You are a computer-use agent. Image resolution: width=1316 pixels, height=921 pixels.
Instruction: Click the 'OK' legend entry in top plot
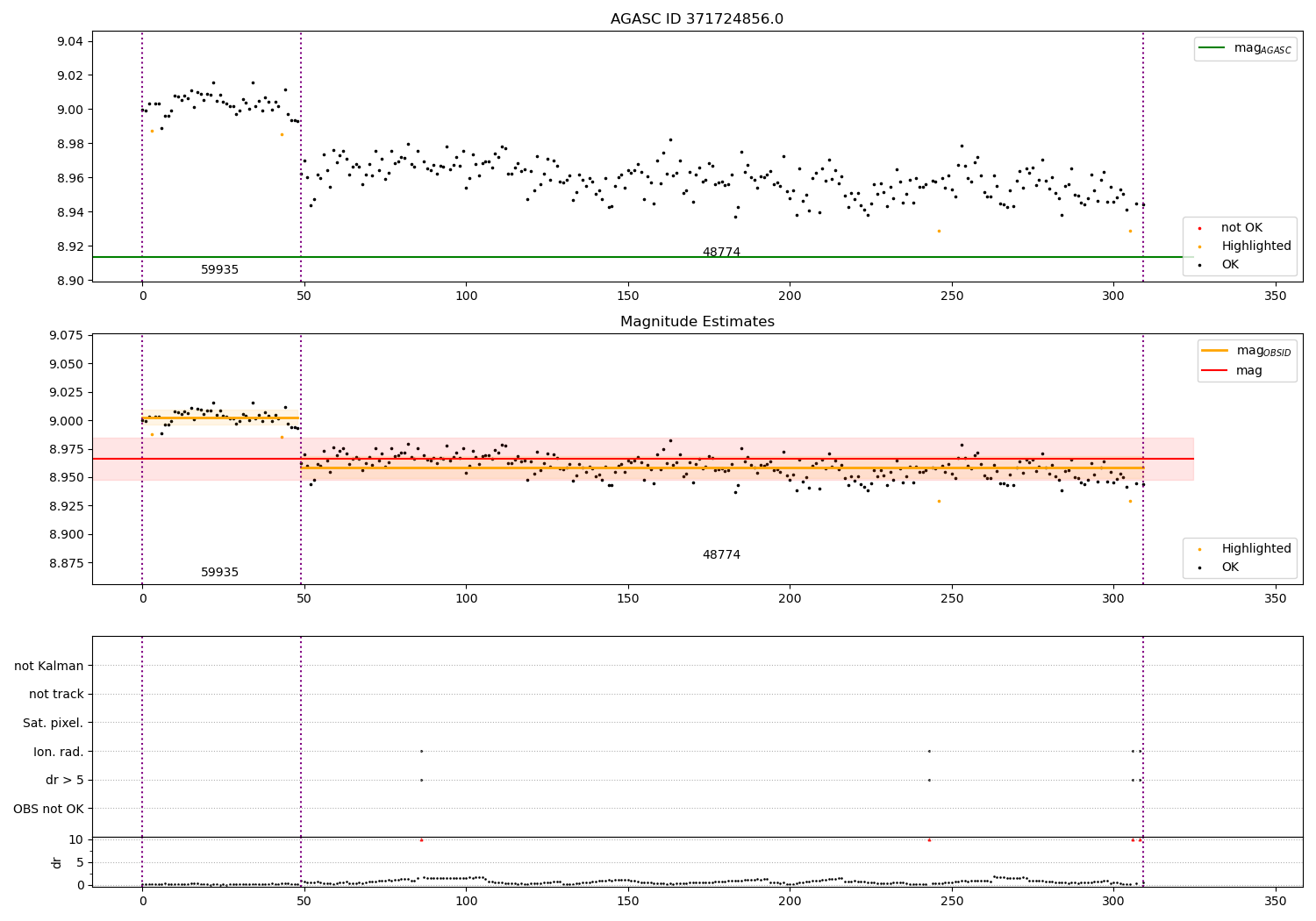[x=1230, y=265]
